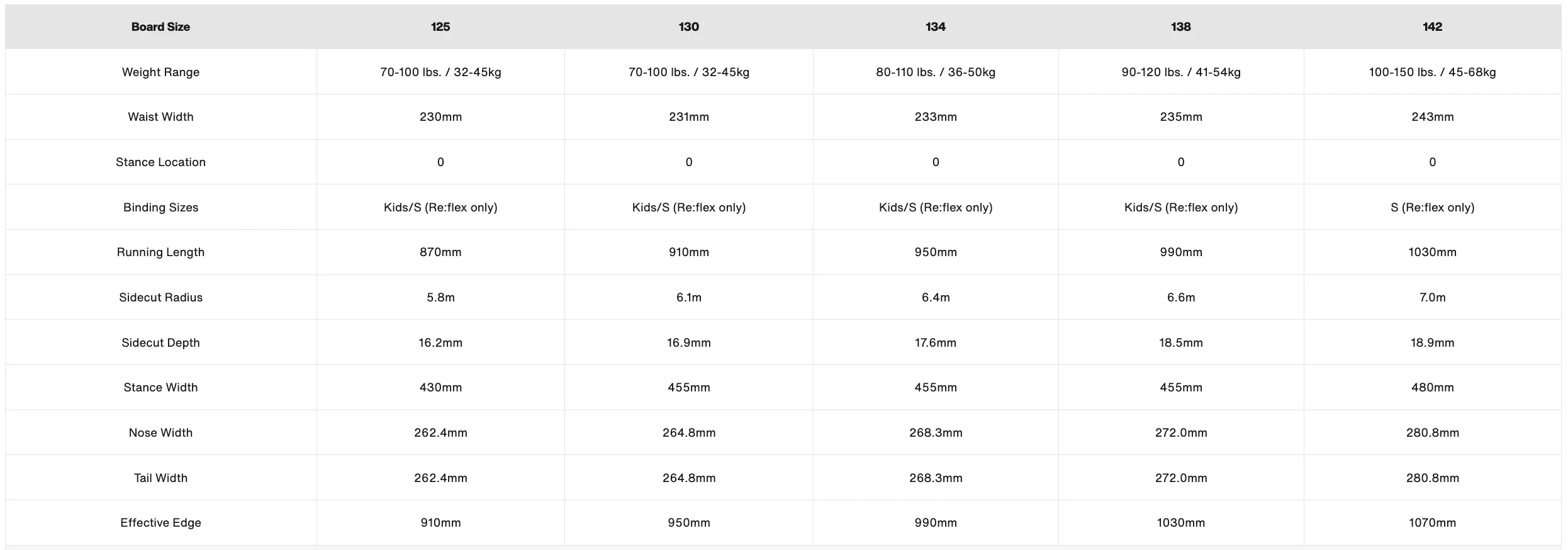Click the Binding Sizes row label
The image size is (1568, 550).
tap(160, 207)
